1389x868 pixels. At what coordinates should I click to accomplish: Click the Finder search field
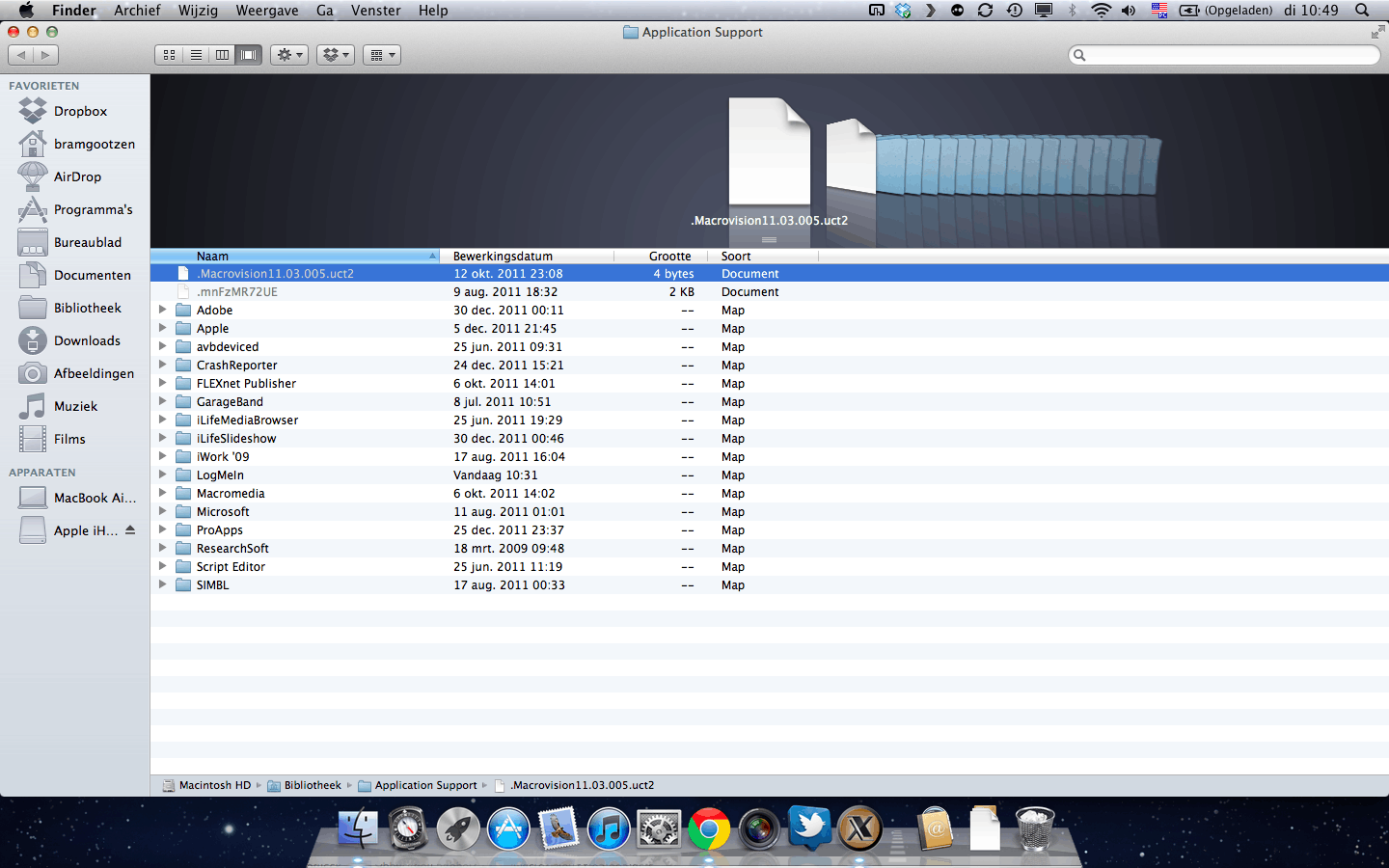click(x=1224, y=55)
